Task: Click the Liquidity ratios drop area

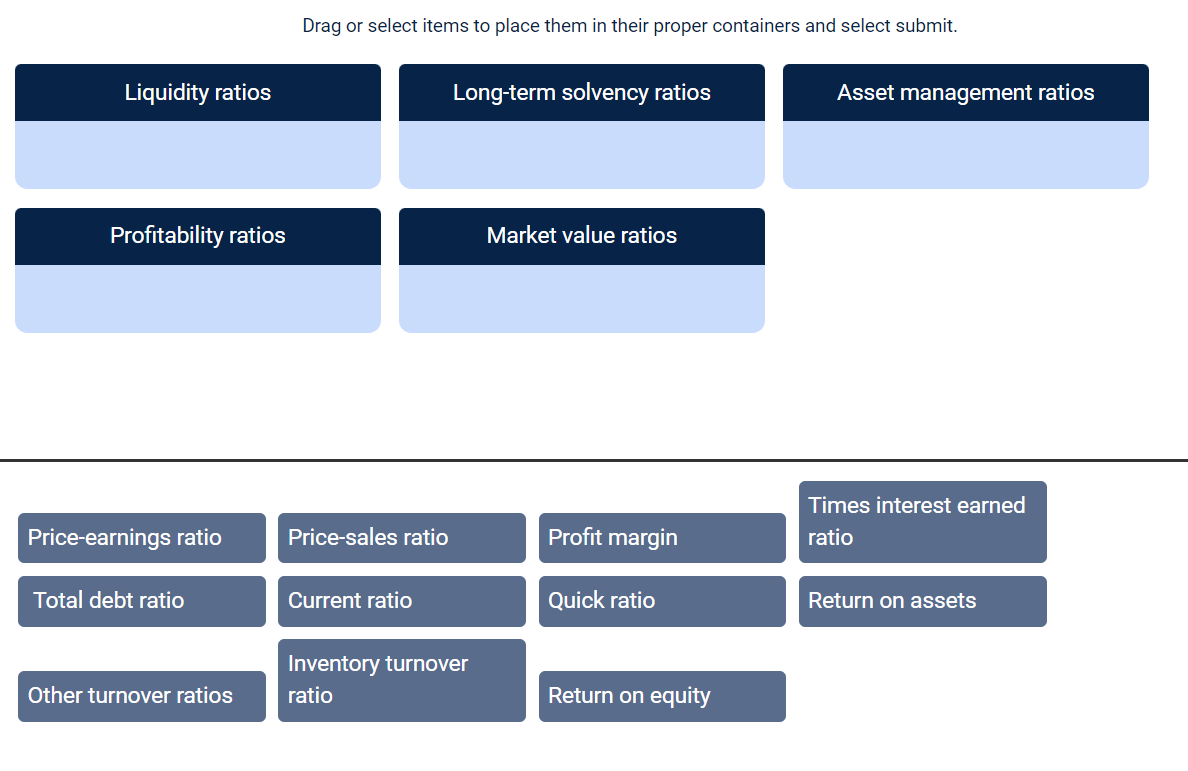Action: point(197,155)
